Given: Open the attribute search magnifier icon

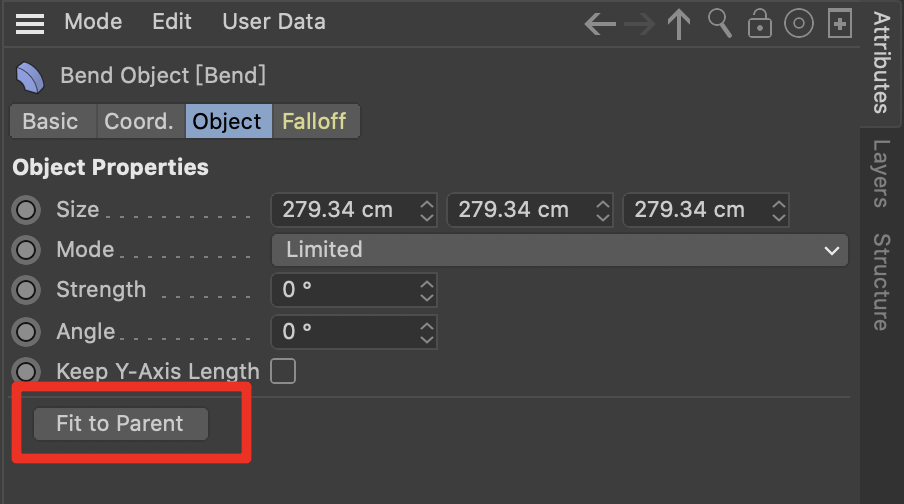Looking at the screenshot, I should tap(719, 23).
